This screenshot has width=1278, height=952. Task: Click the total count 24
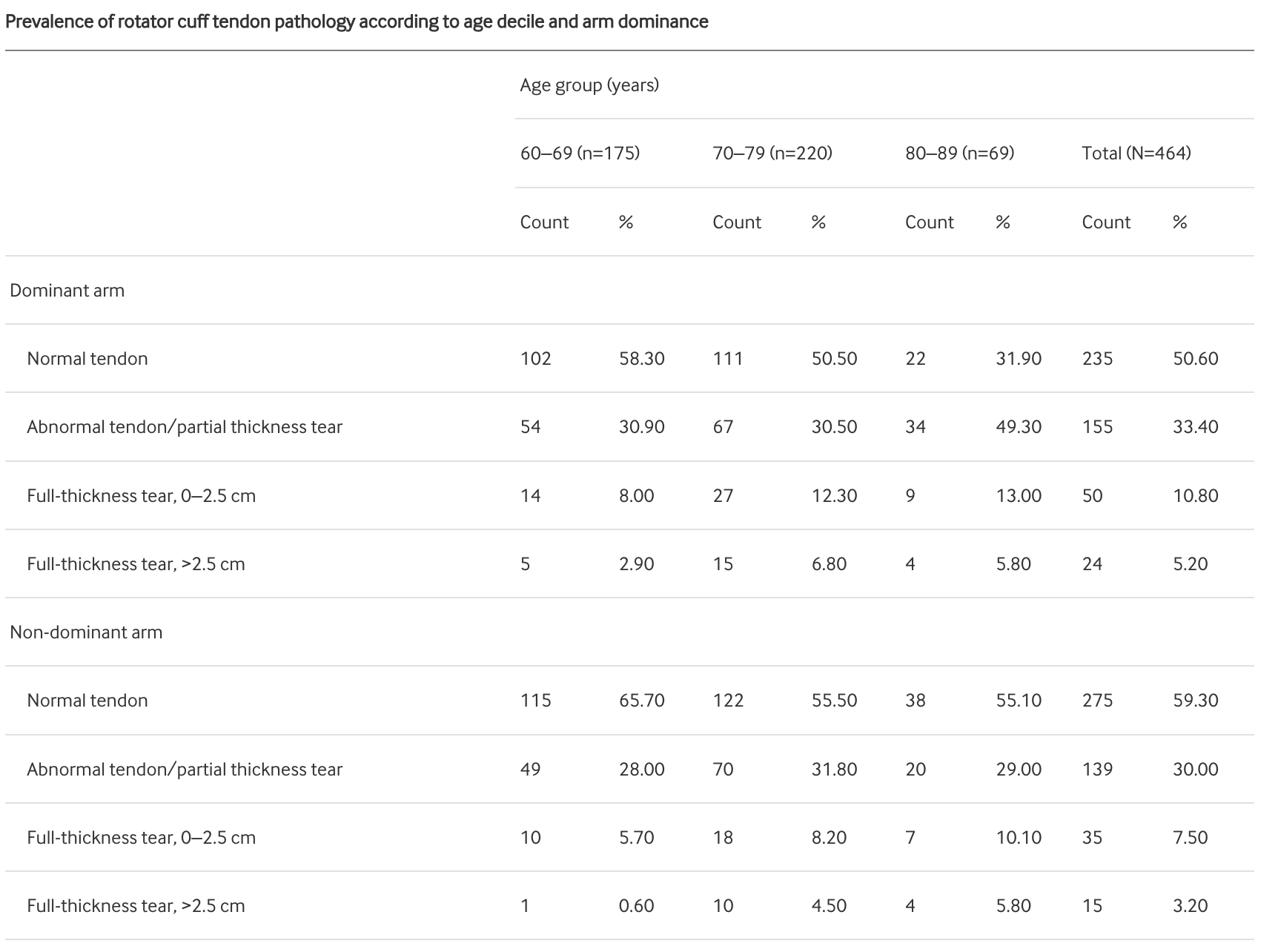(x=1092, y=564)
